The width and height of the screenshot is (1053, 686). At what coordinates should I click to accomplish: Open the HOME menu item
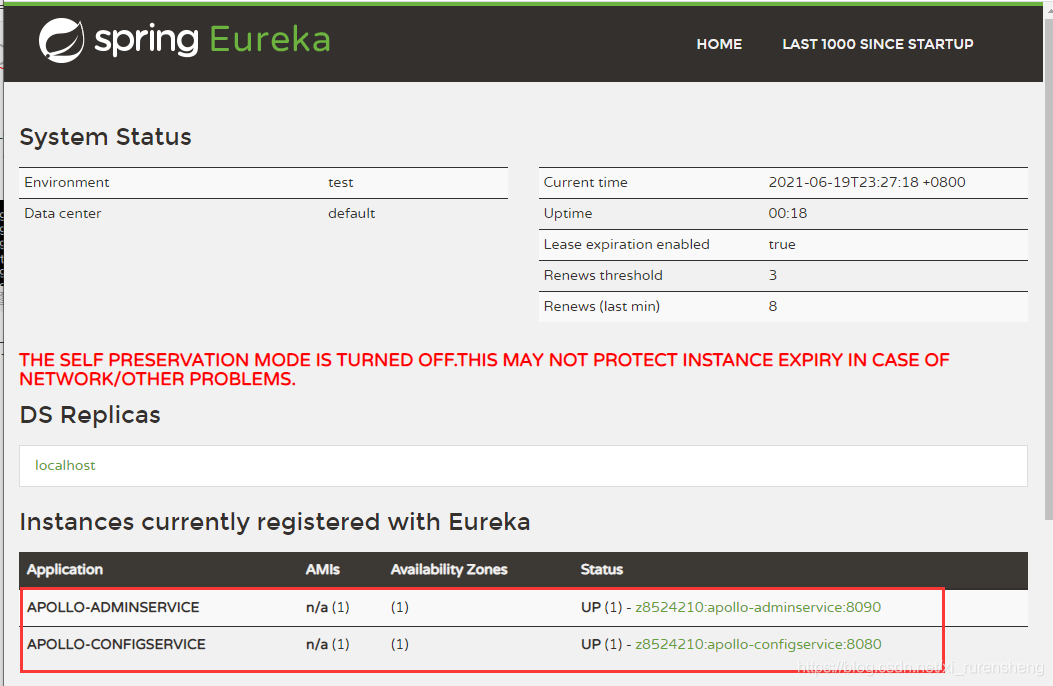click(719, 44)
